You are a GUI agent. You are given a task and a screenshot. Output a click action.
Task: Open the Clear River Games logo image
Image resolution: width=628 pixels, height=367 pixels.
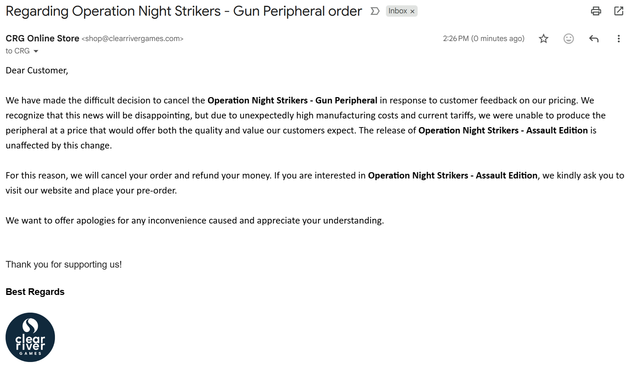pyautogui.click(x=30, y=337)
